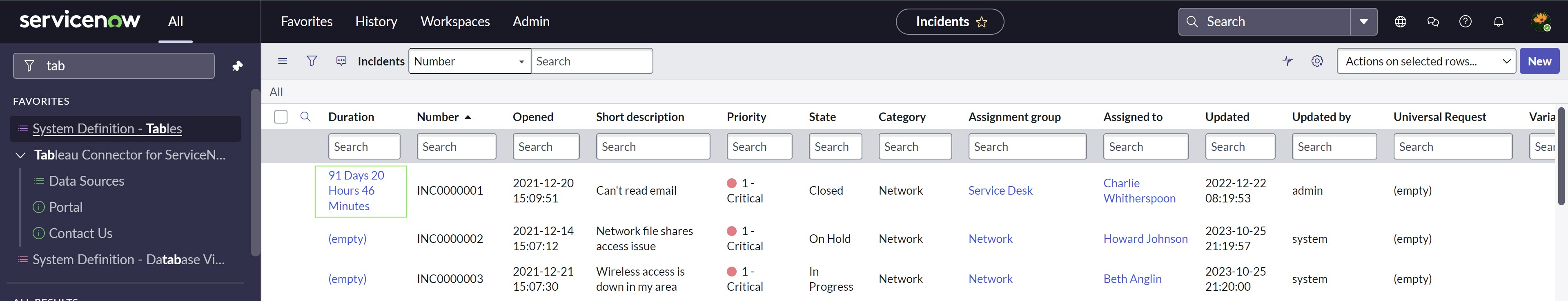
Task: Toggle the activity stream icon
Action: coord(1287,61)
